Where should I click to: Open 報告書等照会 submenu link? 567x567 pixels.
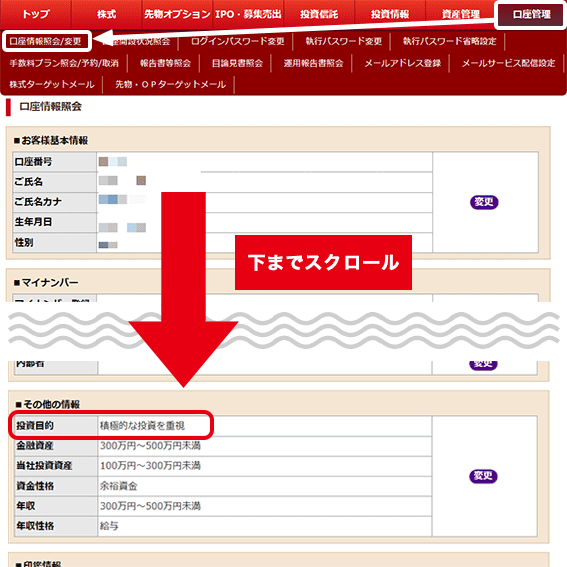click(x=165, y=63)
